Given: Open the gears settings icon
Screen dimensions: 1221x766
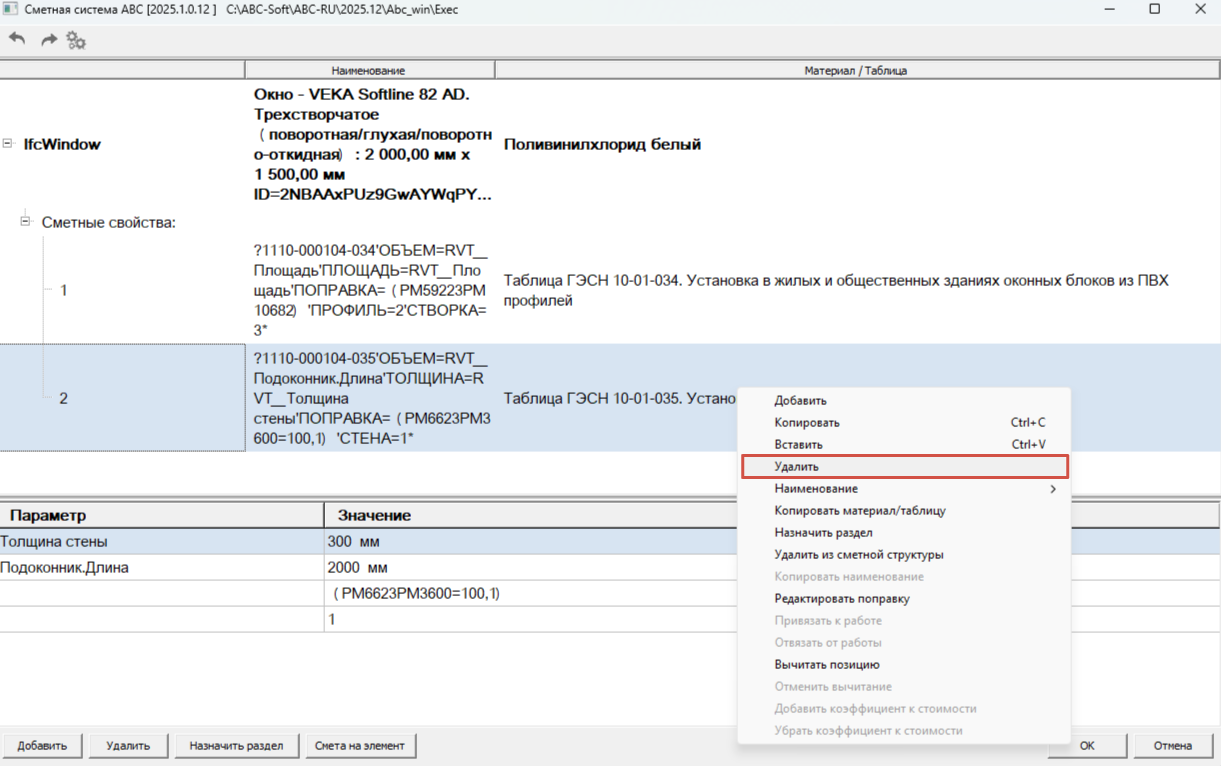Looking at the screenshot, I should (x=76, y=40).
